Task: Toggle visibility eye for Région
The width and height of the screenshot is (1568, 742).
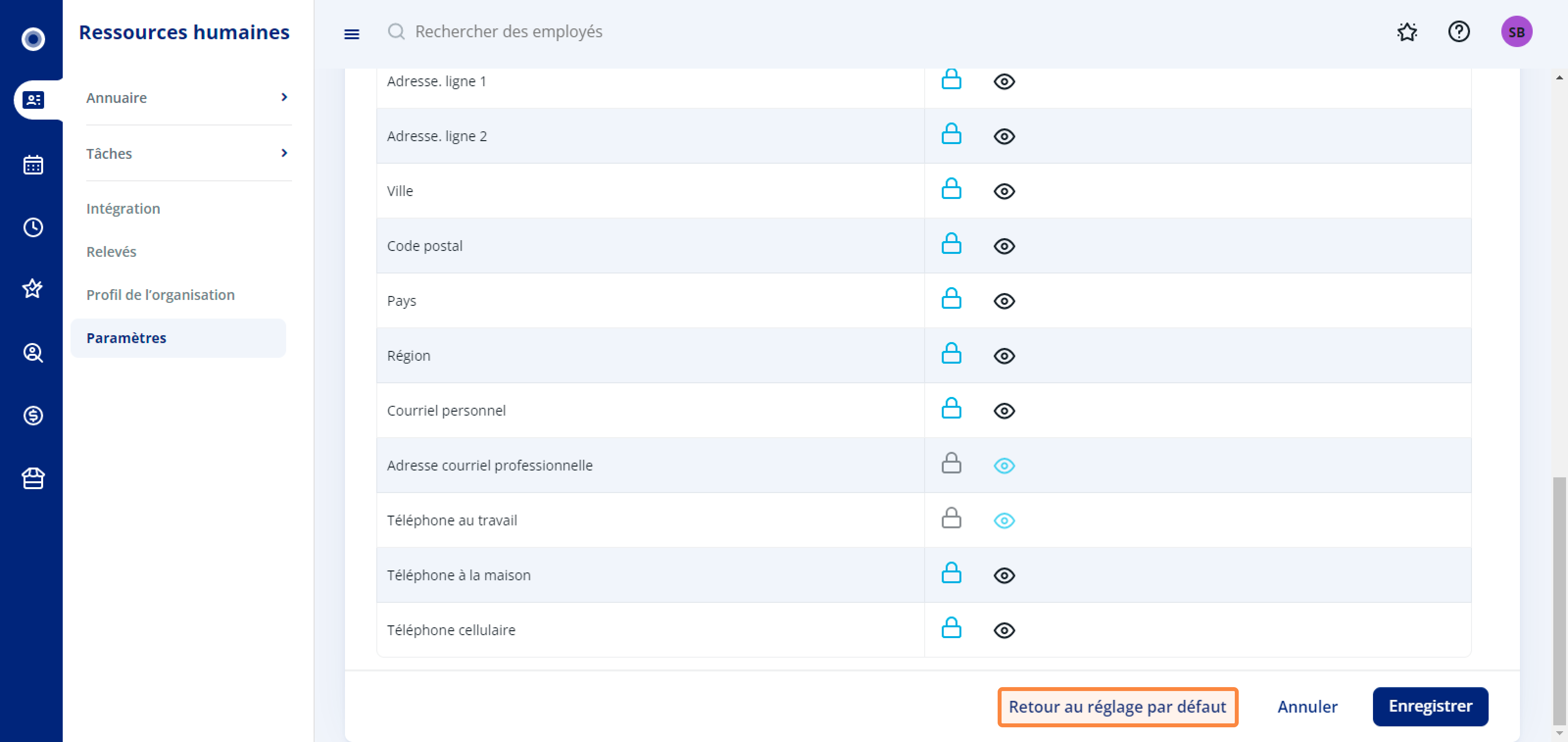Action: point(1004,355)
